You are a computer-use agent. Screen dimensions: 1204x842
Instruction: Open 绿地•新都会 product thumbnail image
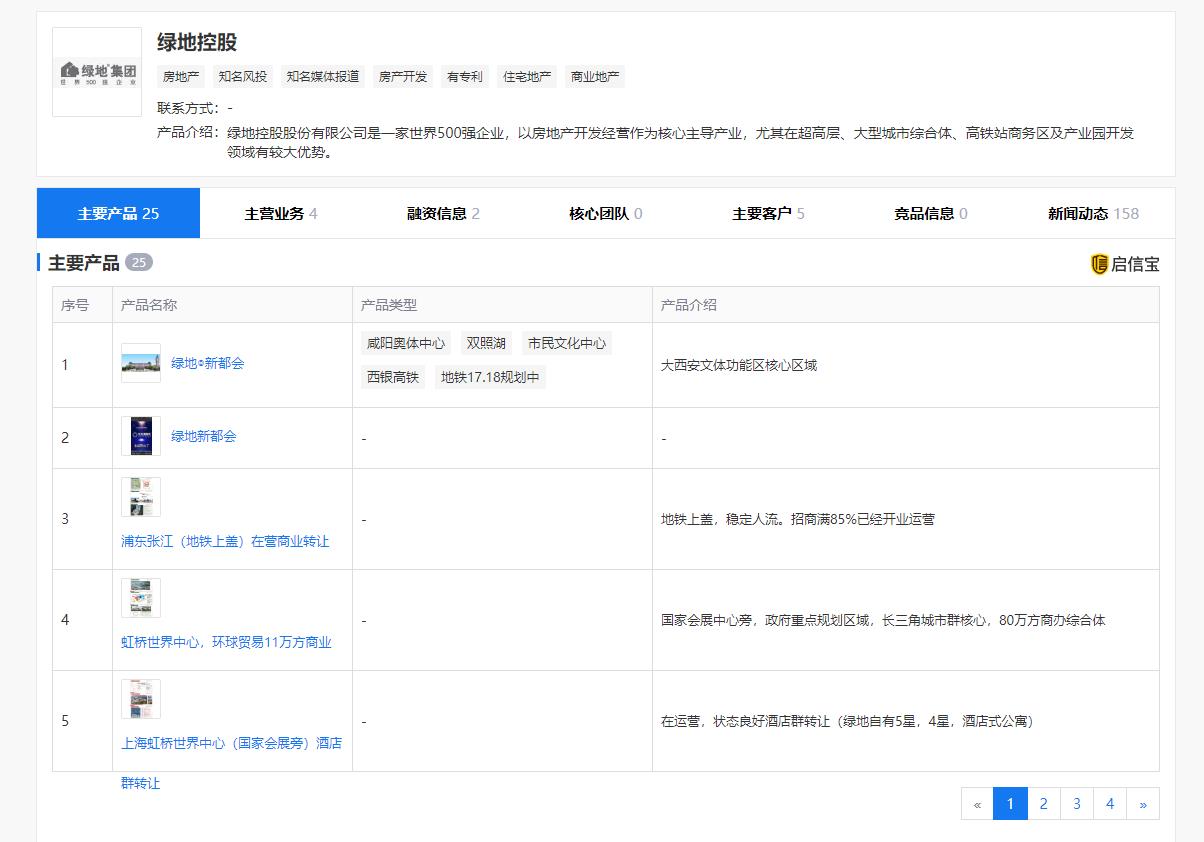[140, 363]
